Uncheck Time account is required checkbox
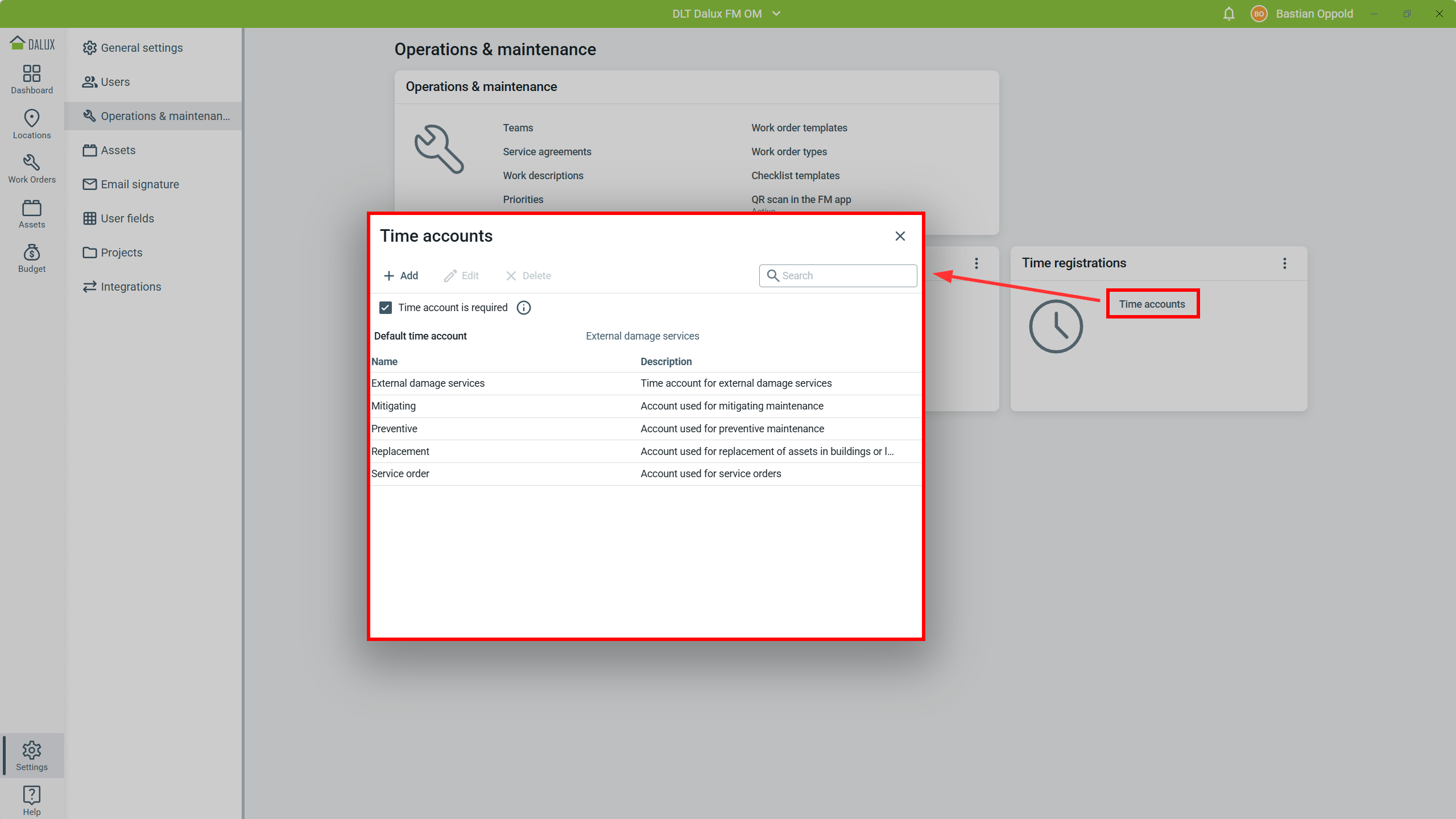1456x819 pixels. click(x=386, y=308)
